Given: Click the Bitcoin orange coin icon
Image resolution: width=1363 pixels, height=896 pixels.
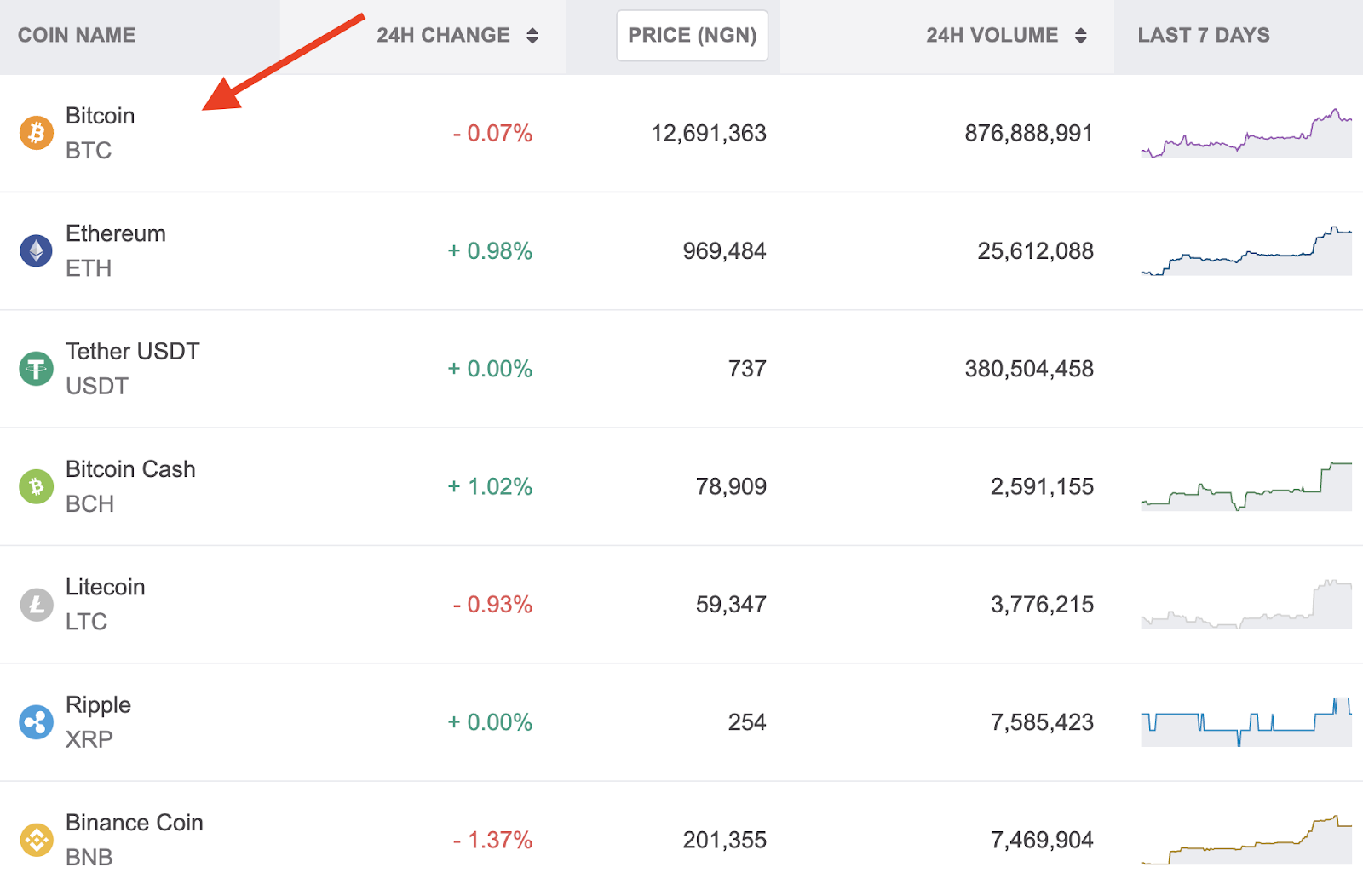Looking at the screenshot, I should [37, 133].
